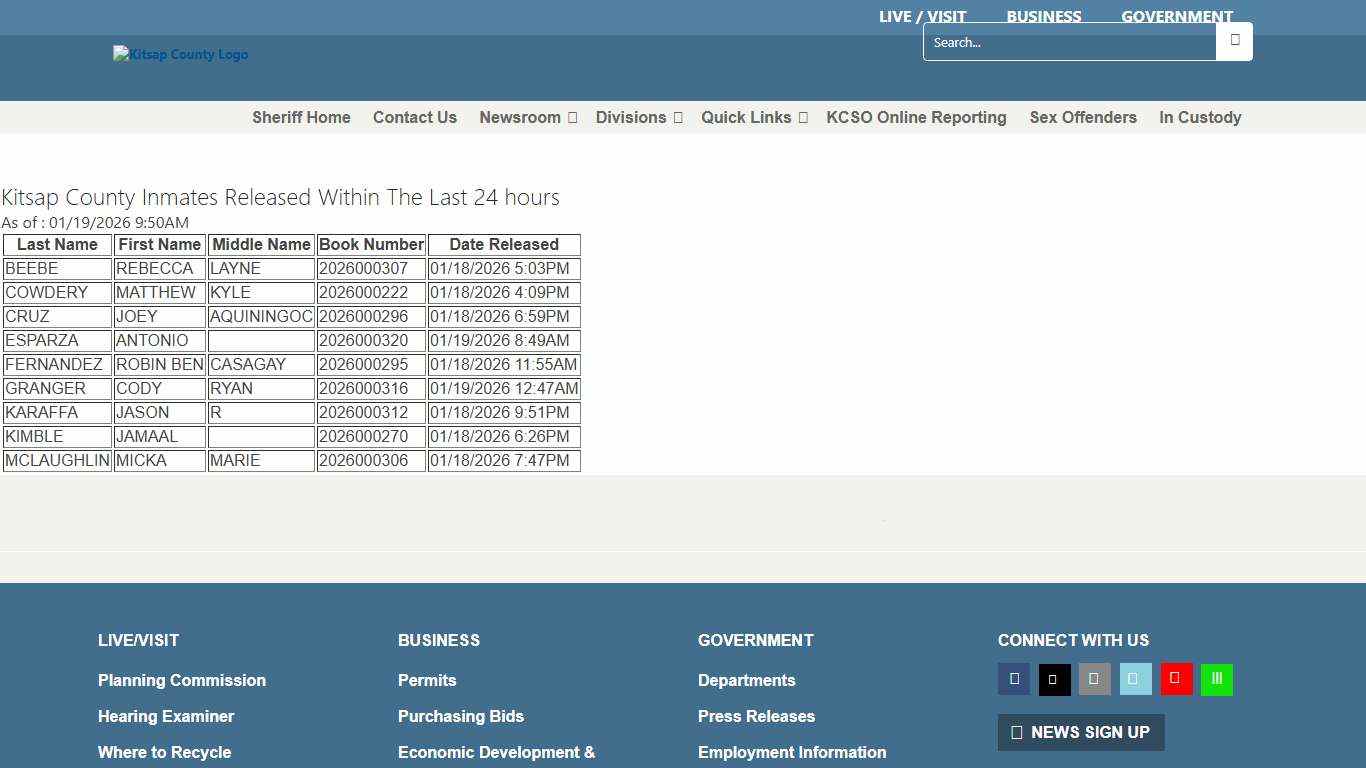Click the dark blue social media icon
Viewport: 1366px width, 768px height.
pos(1014,679)
